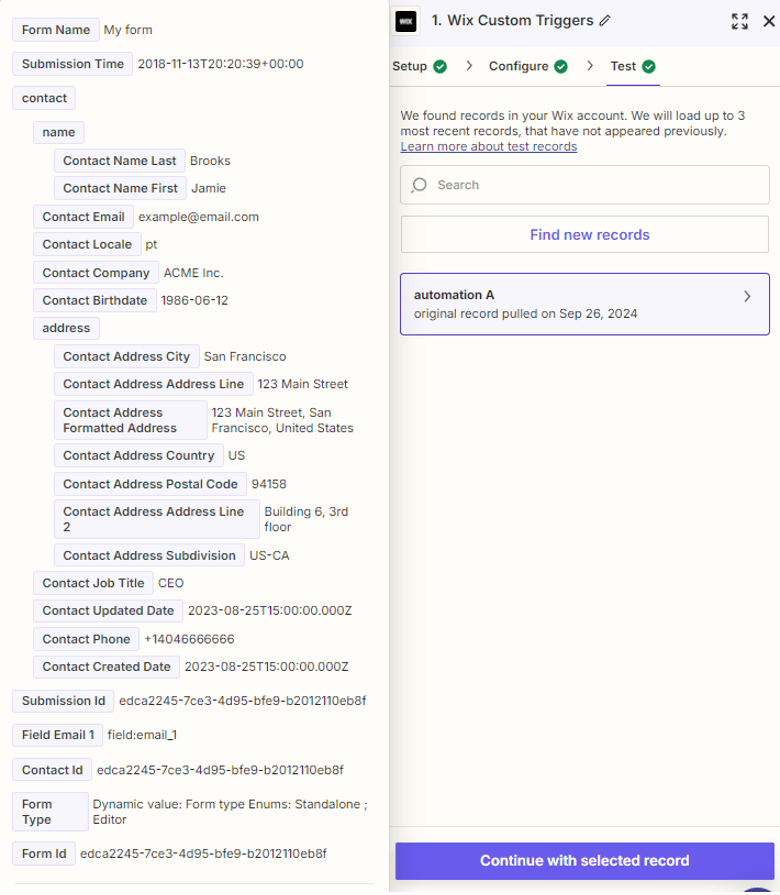Click the green checkmark next to Setup
This screenshot has width=780, height=895.
[440, 67]
